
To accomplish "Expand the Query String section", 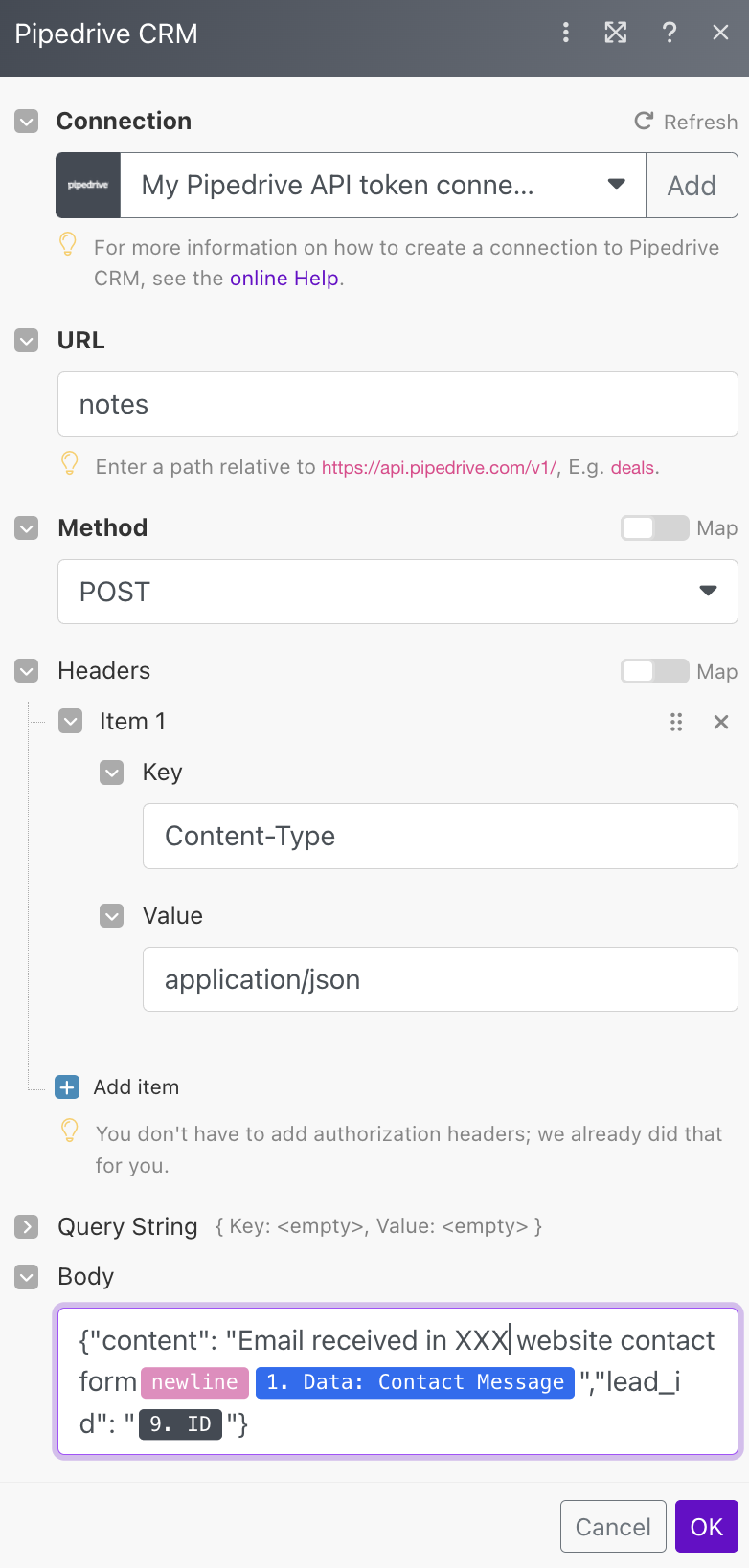I will pyautogui.click(x=27, y=1226).
